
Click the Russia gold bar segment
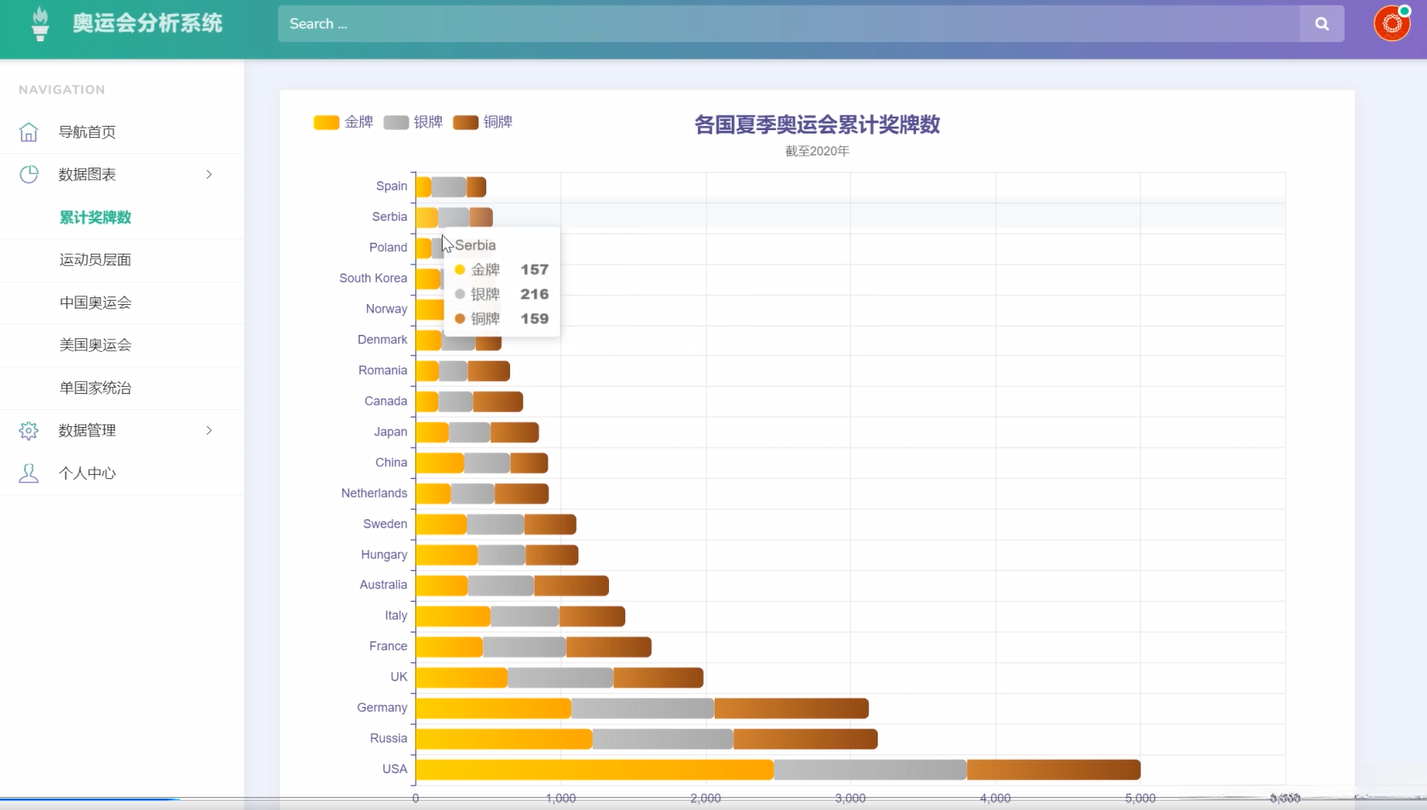(x=504, y=739)
